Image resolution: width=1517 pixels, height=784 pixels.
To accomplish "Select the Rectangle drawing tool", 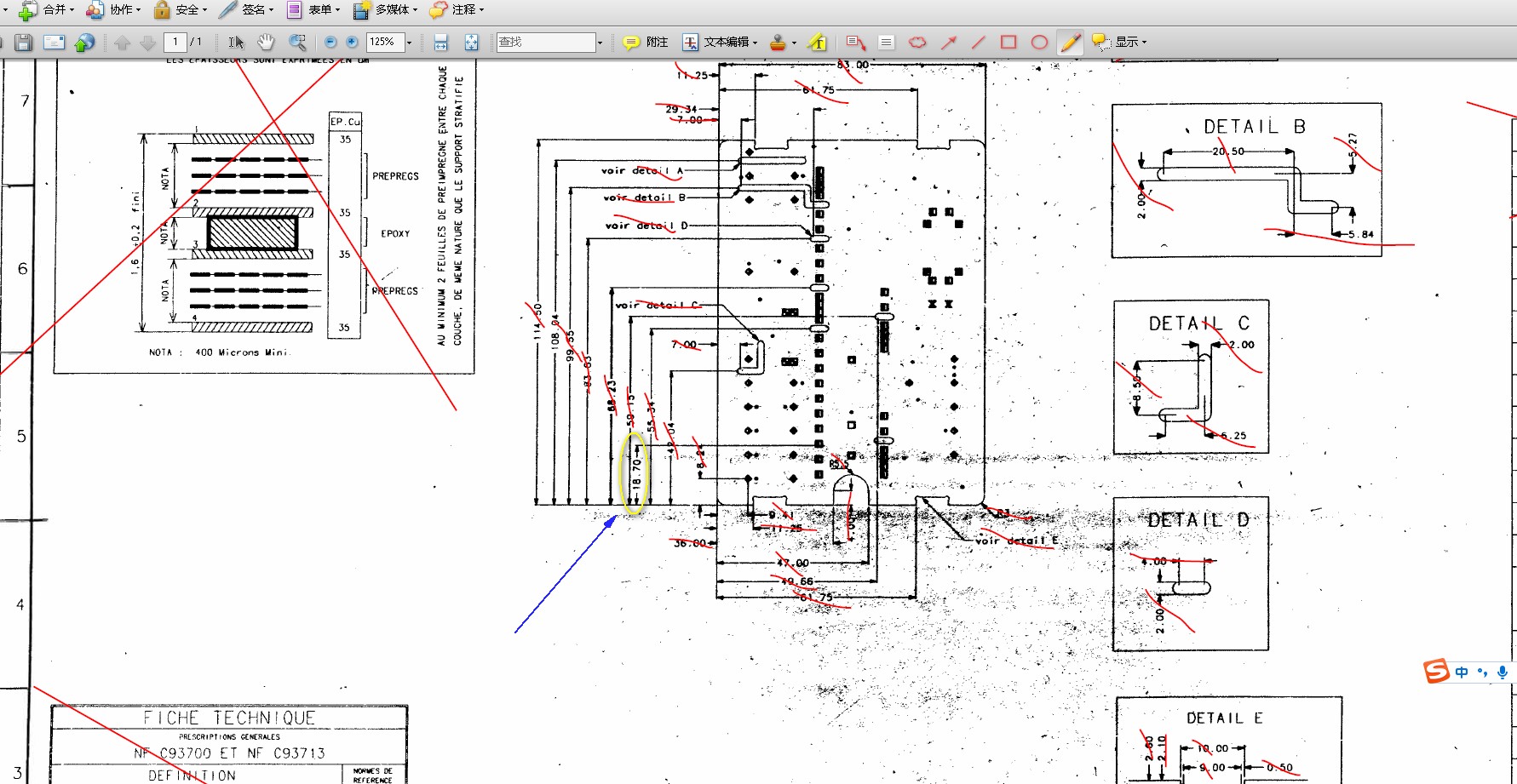I will coord(1008,42).
